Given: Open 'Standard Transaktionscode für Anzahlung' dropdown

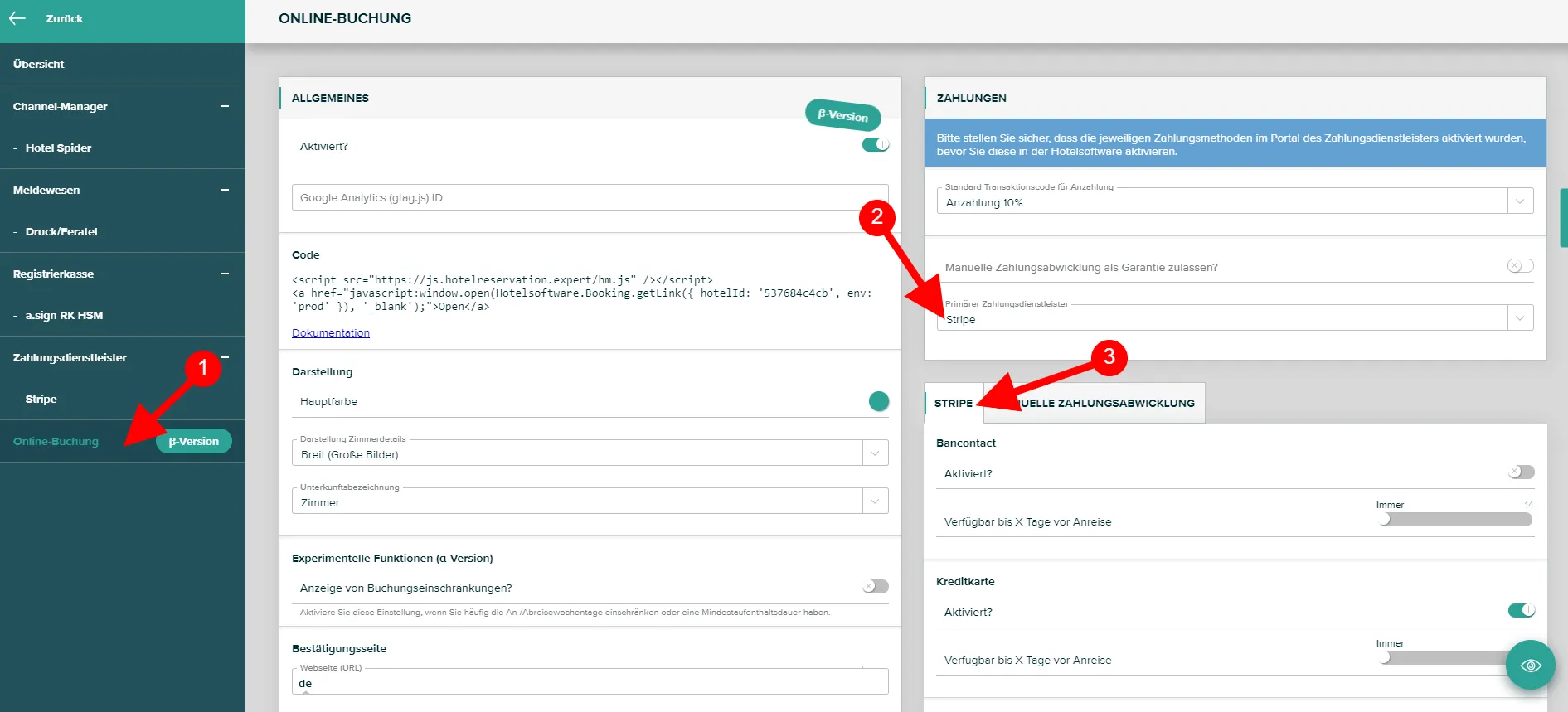Looking at the screenshot, I should (1235, 201).
